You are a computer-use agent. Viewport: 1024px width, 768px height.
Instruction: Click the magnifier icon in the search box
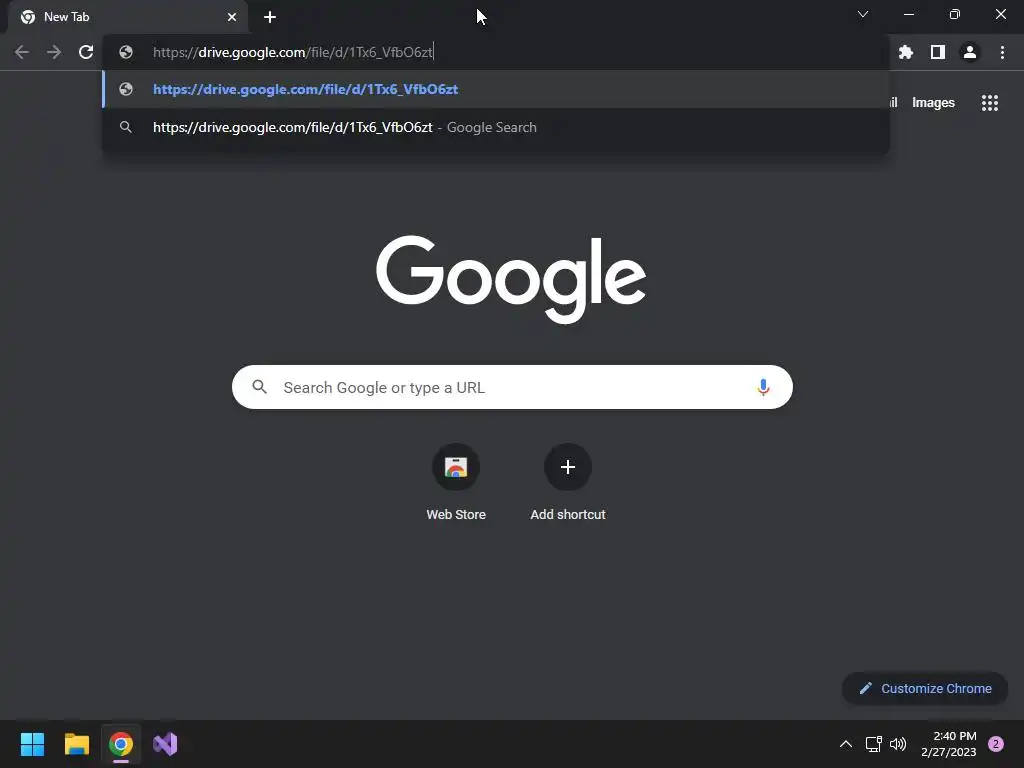(259, 387)
